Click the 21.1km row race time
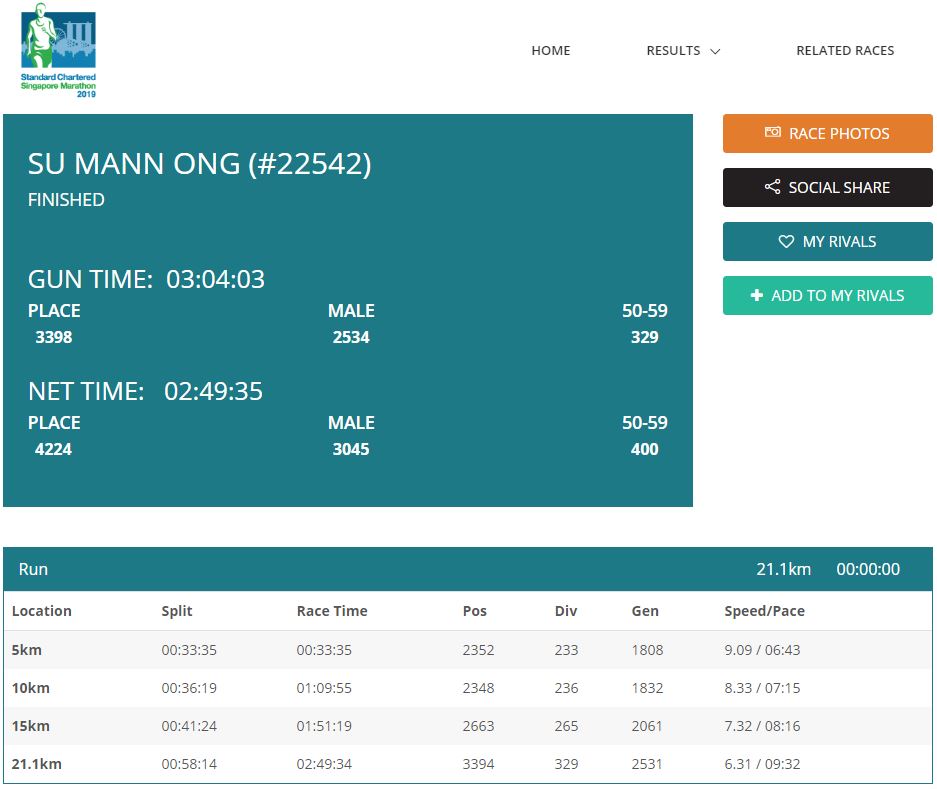 coord(322,763)
